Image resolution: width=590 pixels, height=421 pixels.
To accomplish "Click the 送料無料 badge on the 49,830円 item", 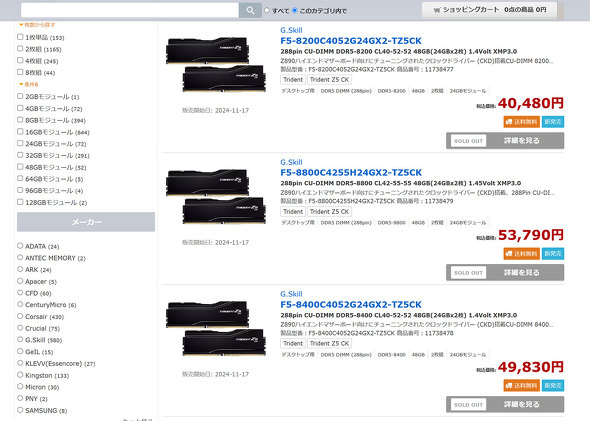I will pyautogui.click(x=522, y=386).
